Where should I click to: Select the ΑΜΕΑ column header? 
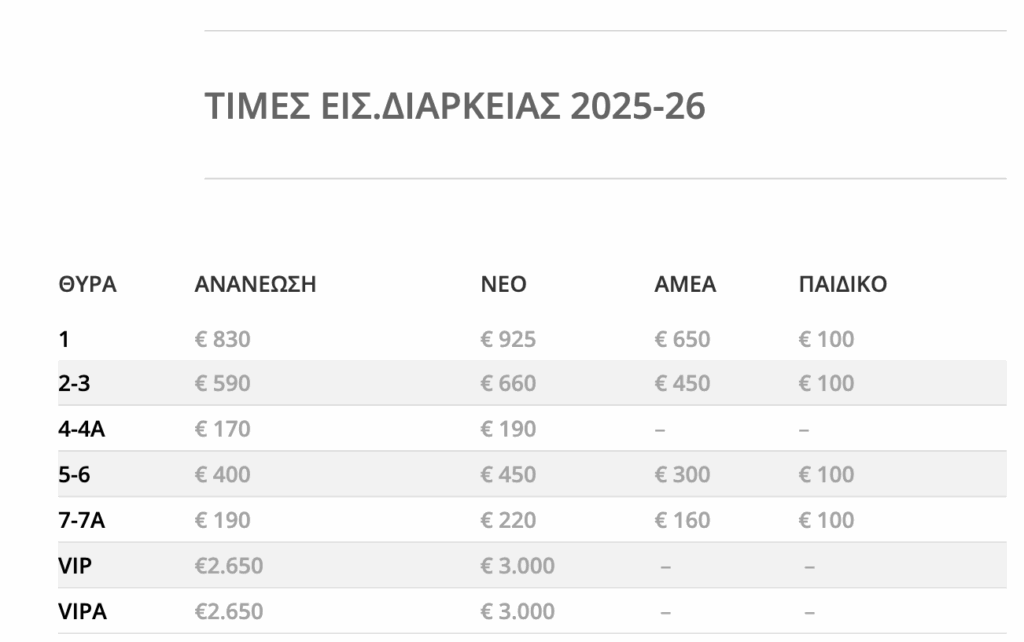point(685,284)
